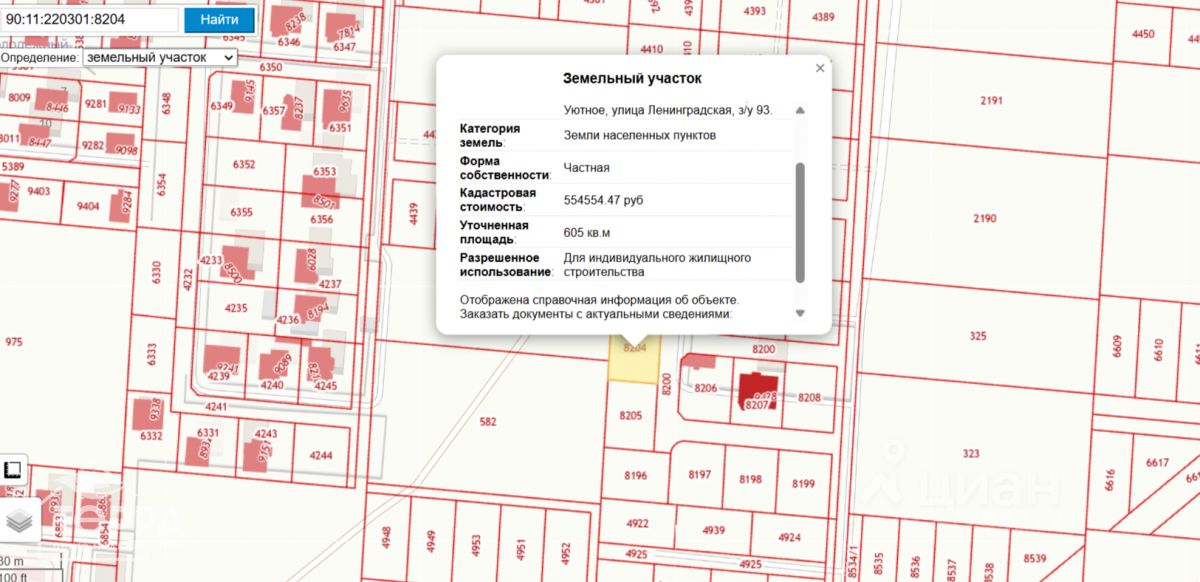This screenshot has width=1200, height=582.
Task: Click parcel 6330 on the map
Action: tap(154, 270)
